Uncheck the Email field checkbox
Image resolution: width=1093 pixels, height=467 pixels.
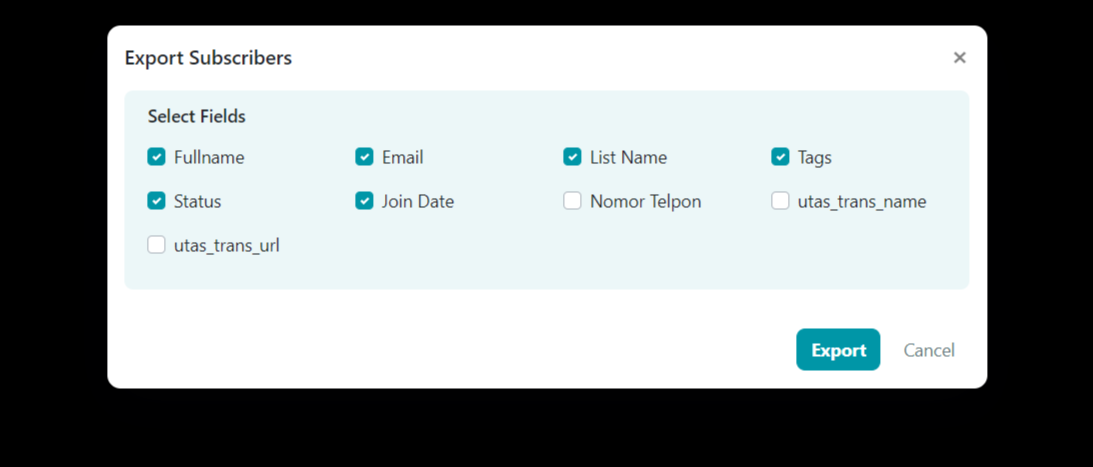(x=364, y=157)
